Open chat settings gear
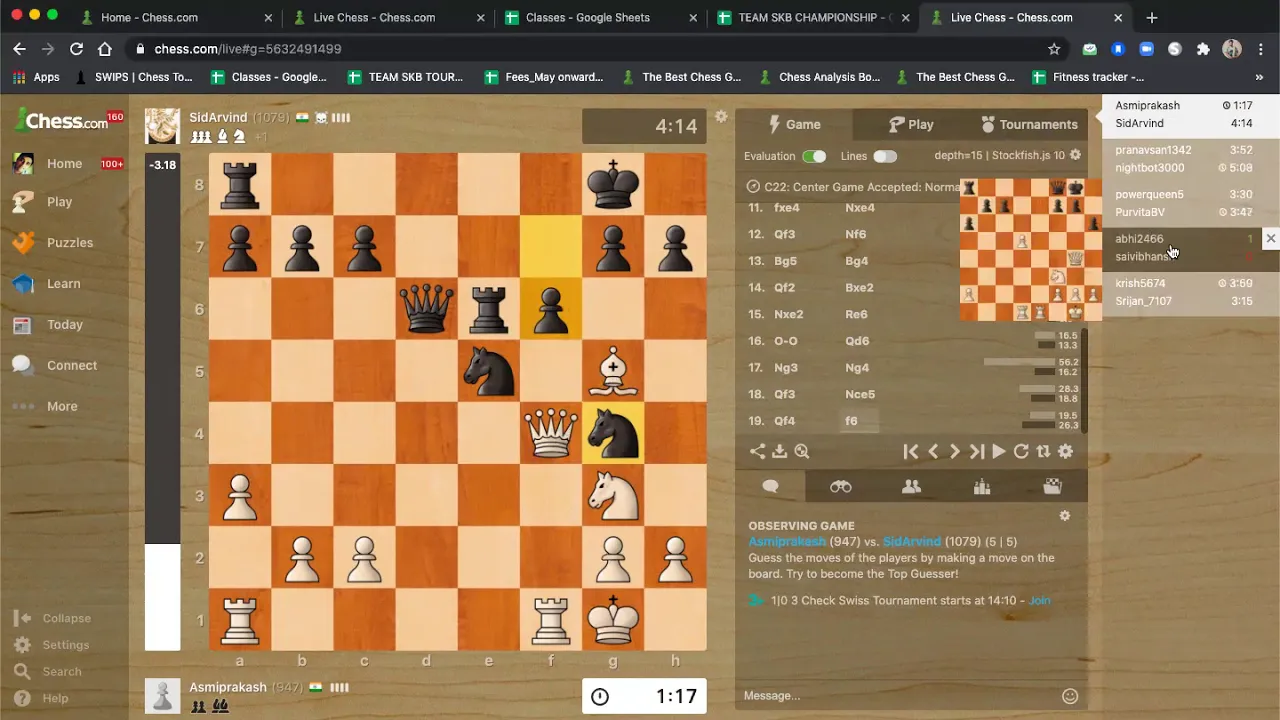 [1065, 516]
